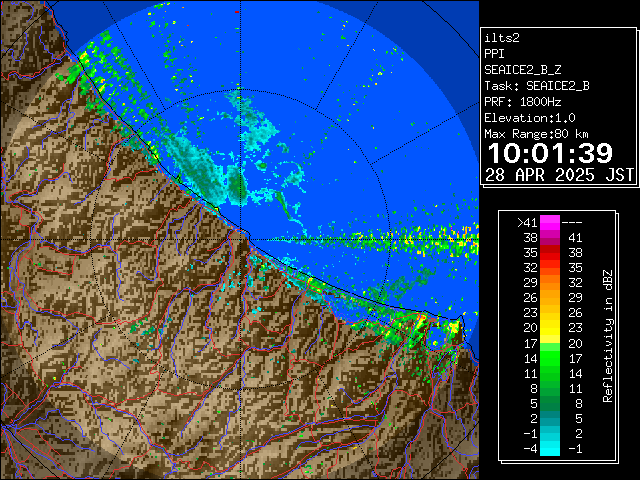Click the 'ilts2' site name text
The height and width of the screenshot is (480, 640).
tap(502, 38)
